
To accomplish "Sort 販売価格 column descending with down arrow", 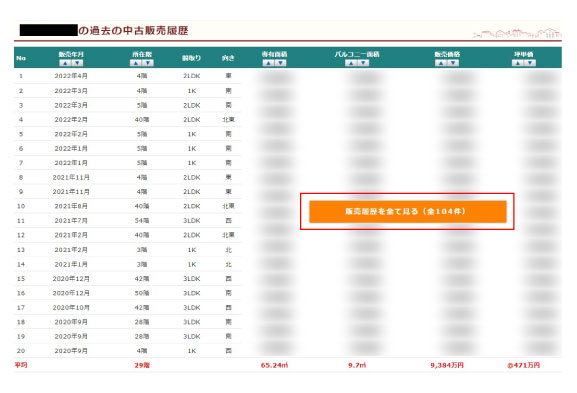I will pyautogui.click(x=453, y=63).
